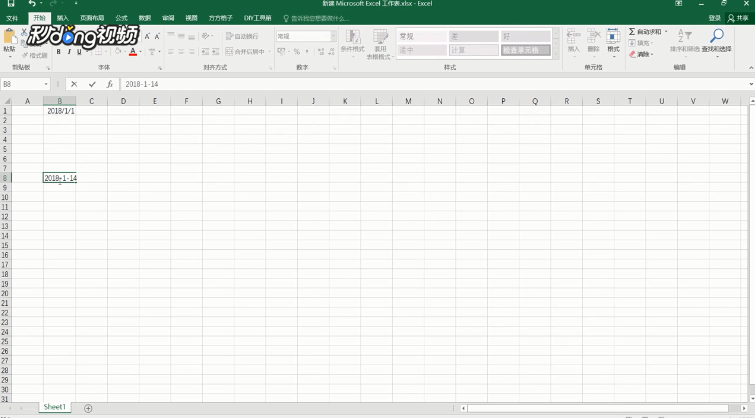Expand the Merge and Center dropdown arrow
This screenshot has height=418, width=755.
coord(269,52)
